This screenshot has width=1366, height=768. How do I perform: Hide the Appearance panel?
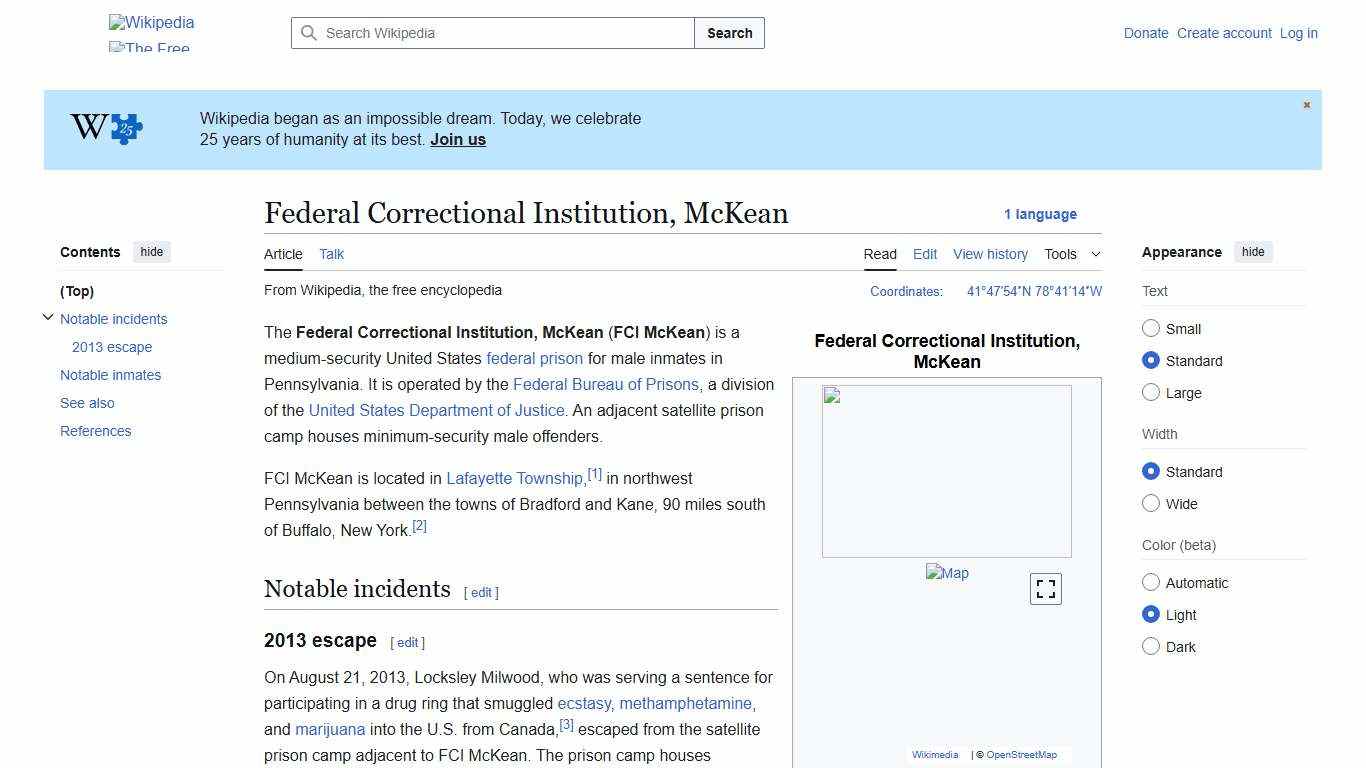[1253, 252]
